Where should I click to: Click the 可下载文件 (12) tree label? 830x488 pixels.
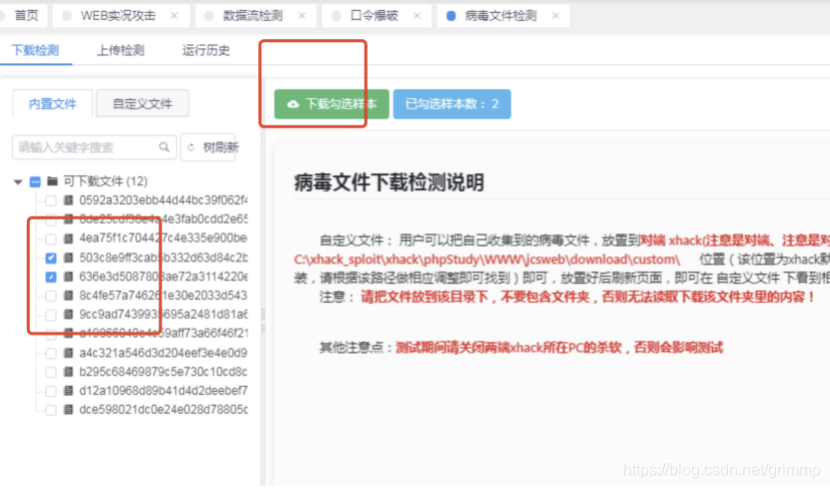point(105,182)
